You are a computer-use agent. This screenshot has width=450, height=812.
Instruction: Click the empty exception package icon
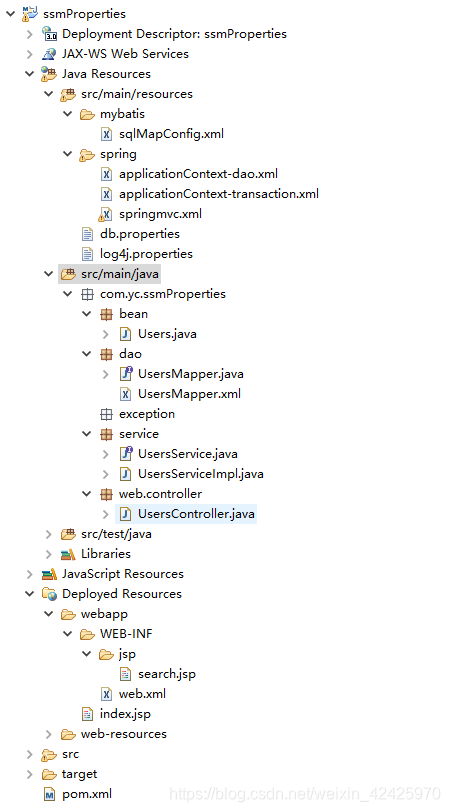pos(106,414)
